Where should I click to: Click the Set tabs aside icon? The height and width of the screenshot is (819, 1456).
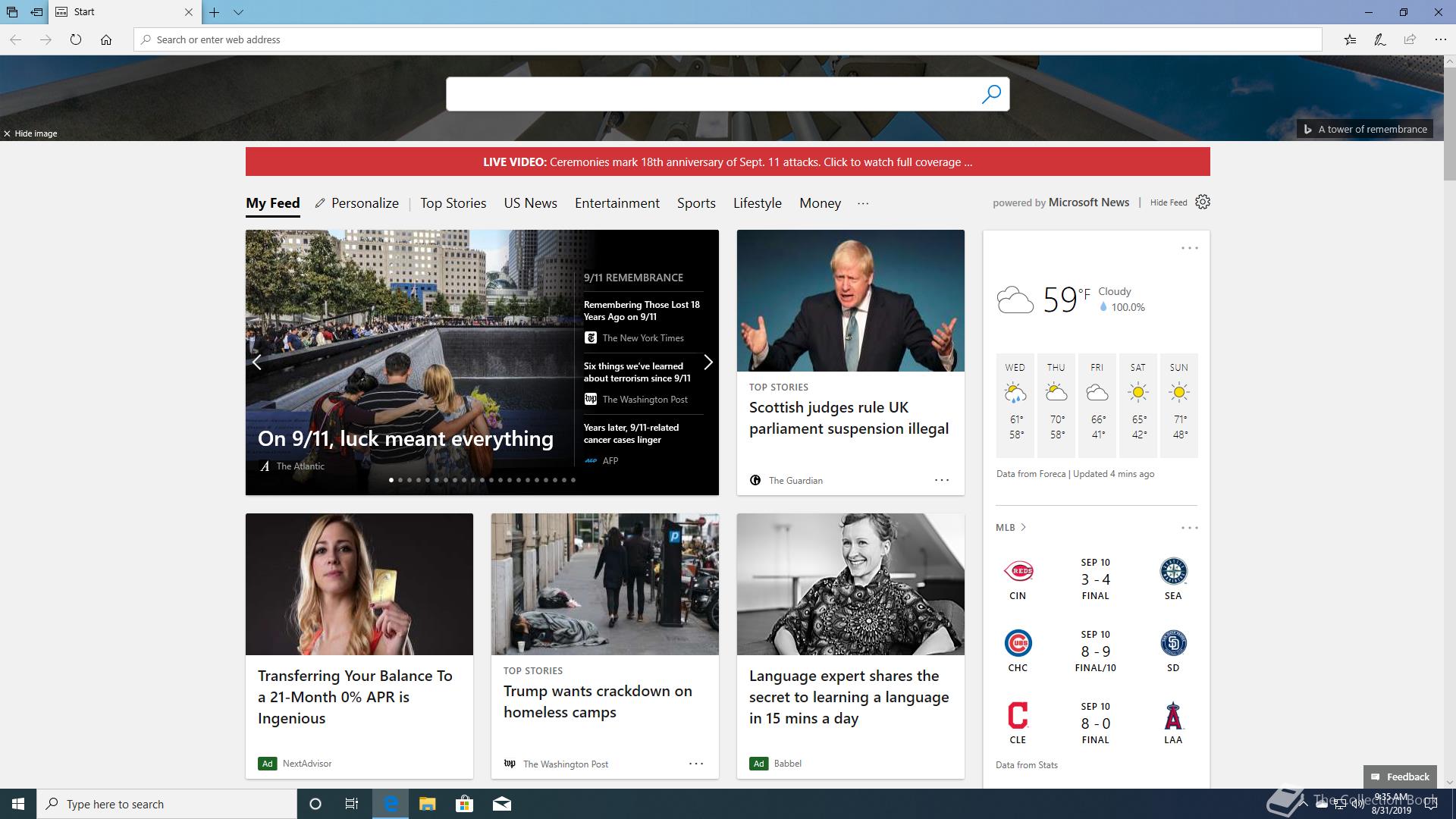pyautogui.click(x=36, y=12)
